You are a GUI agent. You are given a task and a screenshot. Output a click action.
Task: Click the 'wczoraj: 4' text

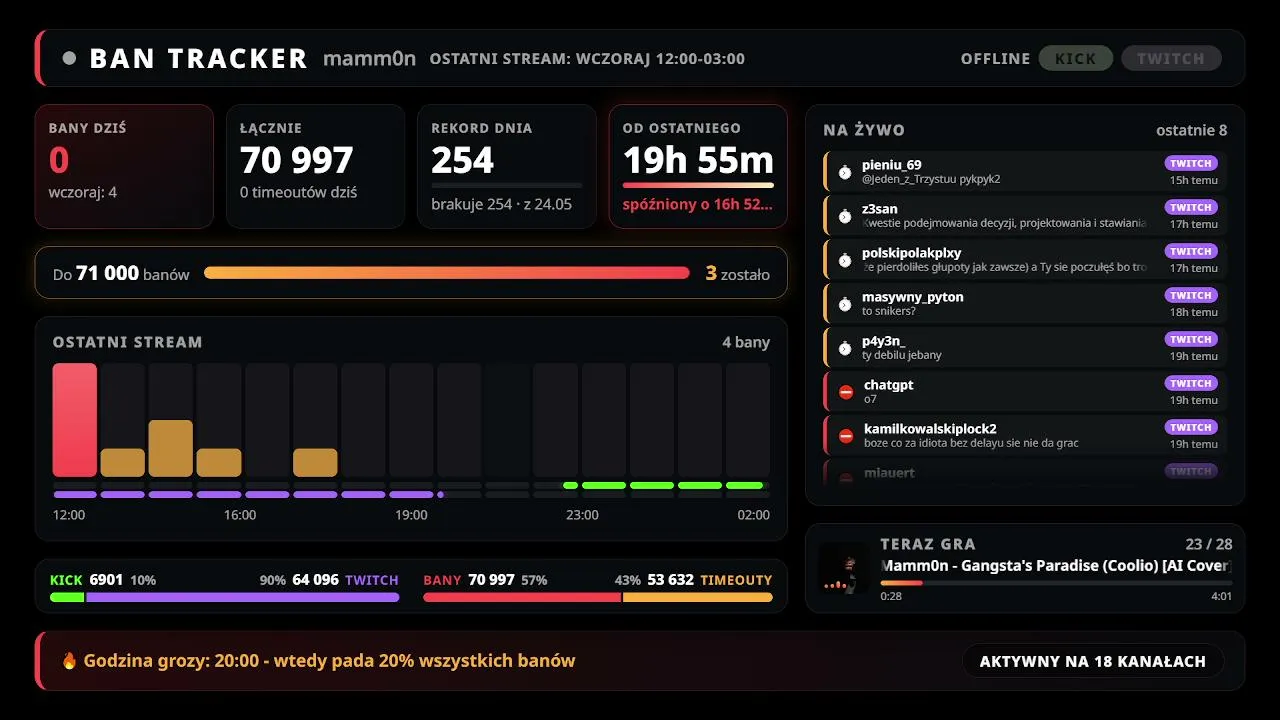click(83, 192)
